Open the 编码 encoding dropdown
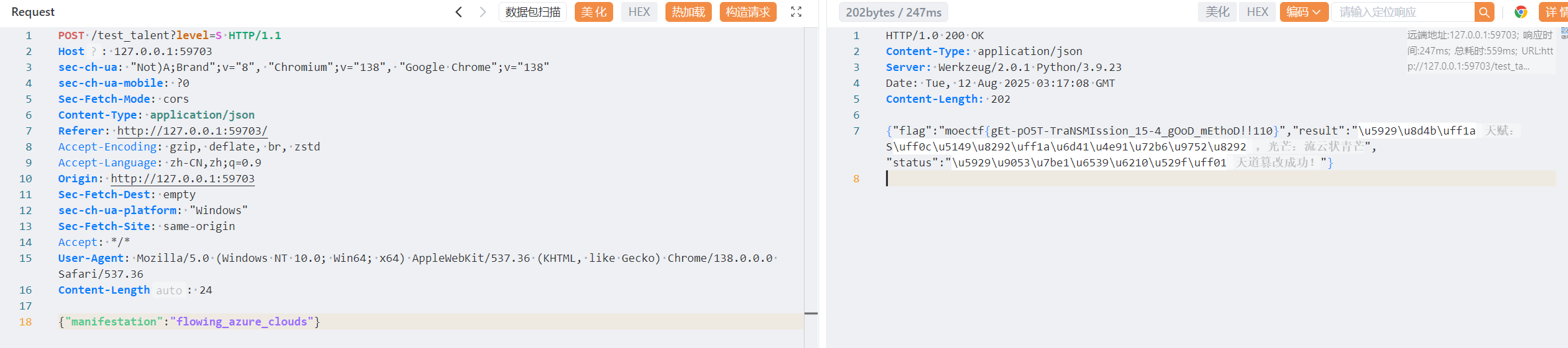1568x348 pixels. (1303, 12)
